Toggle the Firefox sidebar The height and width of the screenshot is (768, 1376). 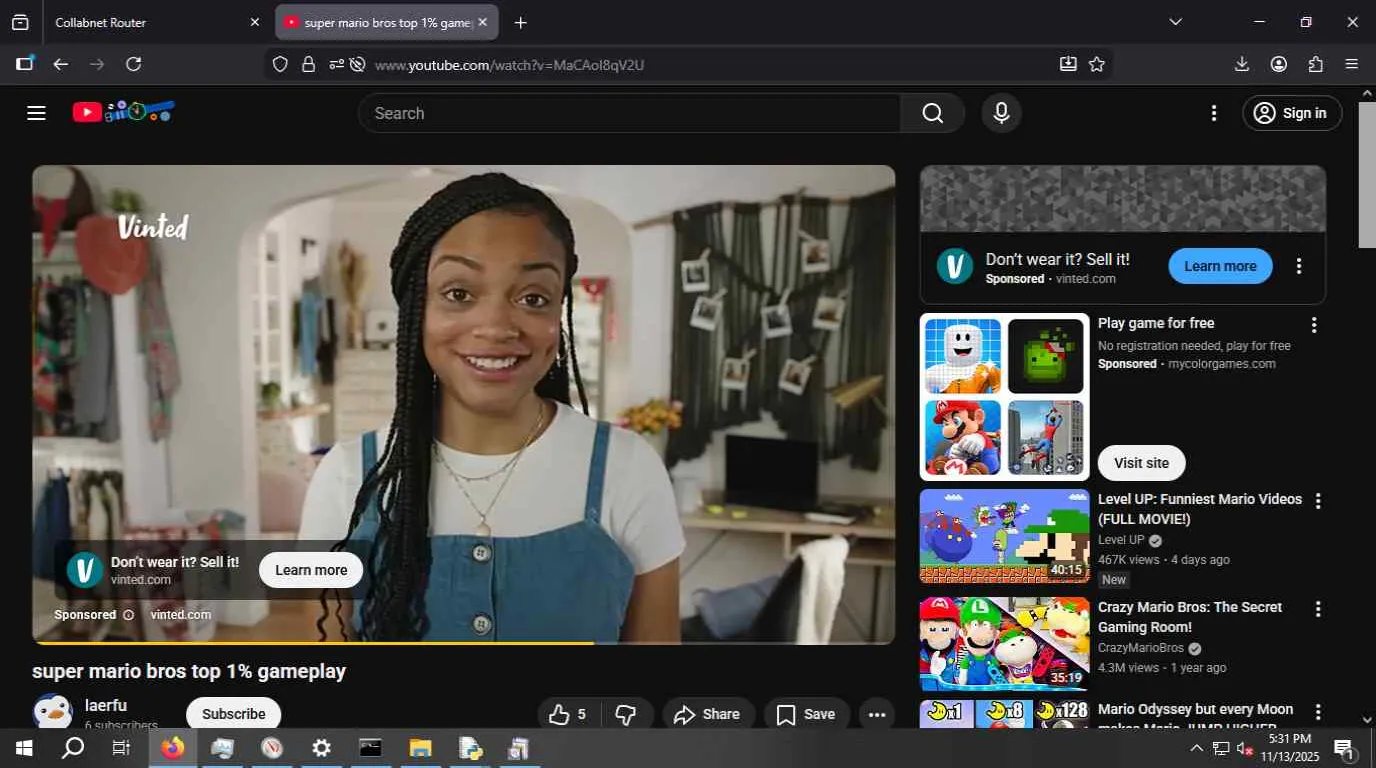[25, 64]
